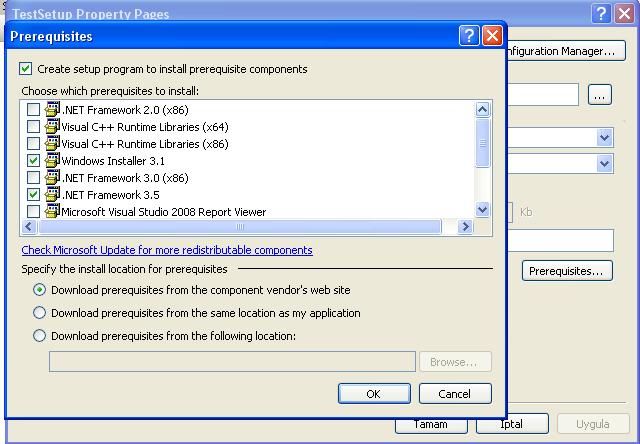Click the horizontal scrollbar thumb of prerequisites list

[240, 226]
